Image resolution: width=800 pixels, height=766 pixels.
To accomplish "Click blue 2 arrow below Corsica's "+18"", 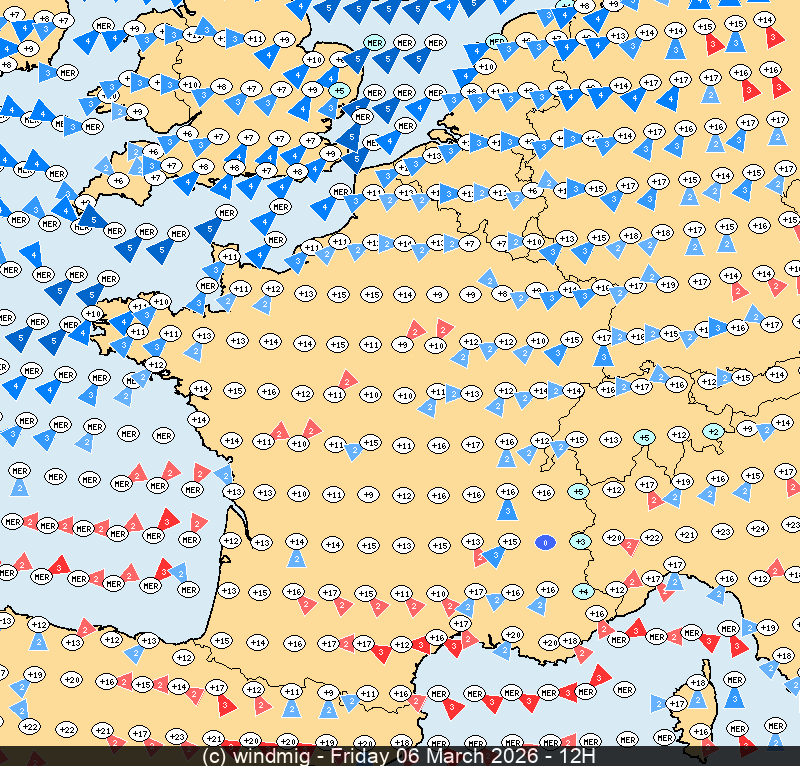I will click(x=697, y=700).
